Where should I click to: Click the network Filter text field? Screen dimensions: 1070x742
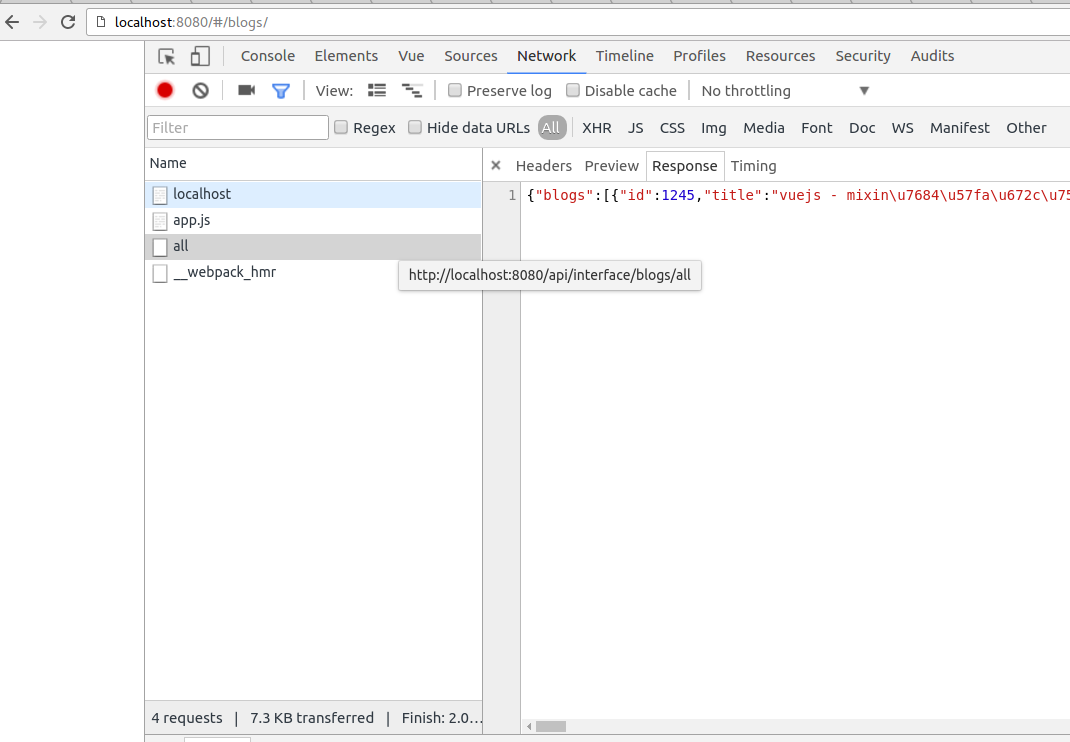pyautogui.click(x=238, y=127)
